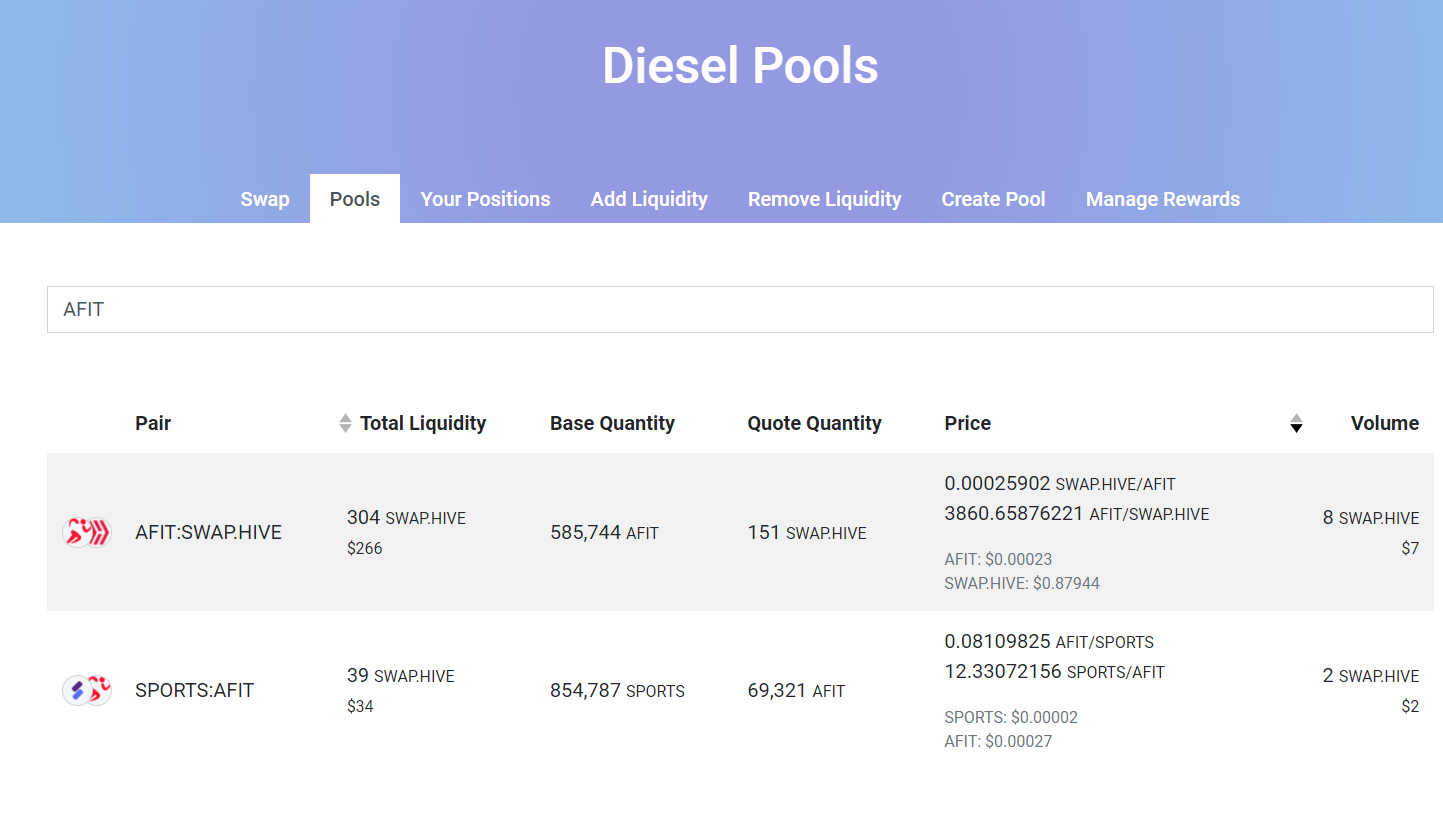The height and width of the screenshot is (821, 1443).
Task: Click the Quote Quantity column header
Action: click(814, 423)
